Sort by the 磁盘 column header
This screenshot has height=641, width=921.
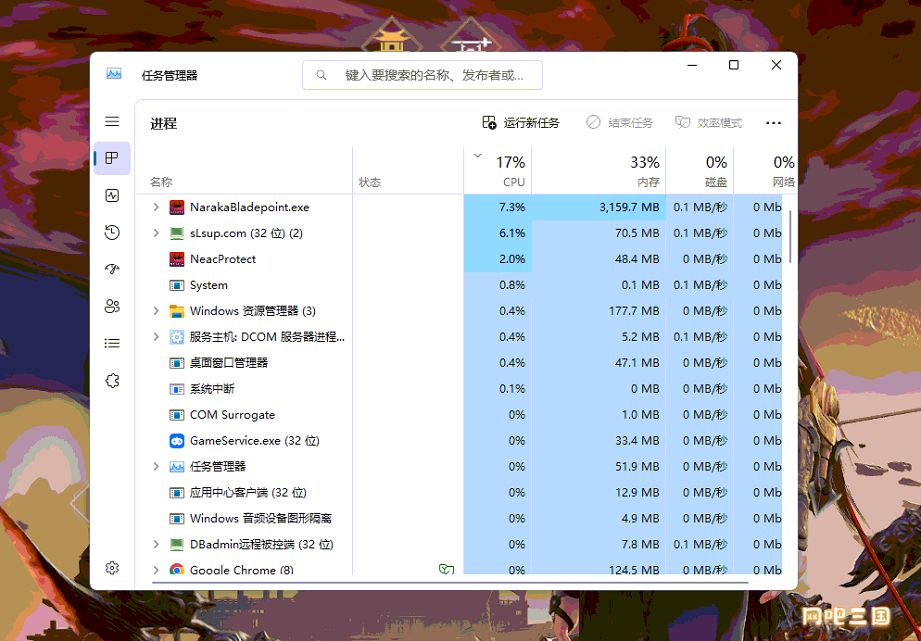(700, 170)
